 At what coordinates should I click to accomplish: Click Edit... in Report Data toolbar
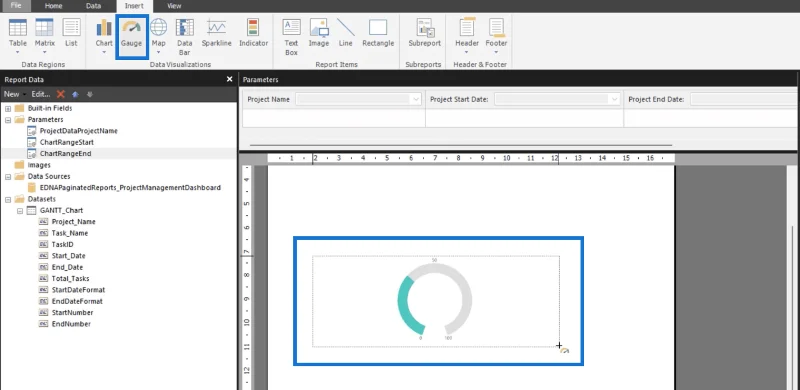click(x=41, y=94)
